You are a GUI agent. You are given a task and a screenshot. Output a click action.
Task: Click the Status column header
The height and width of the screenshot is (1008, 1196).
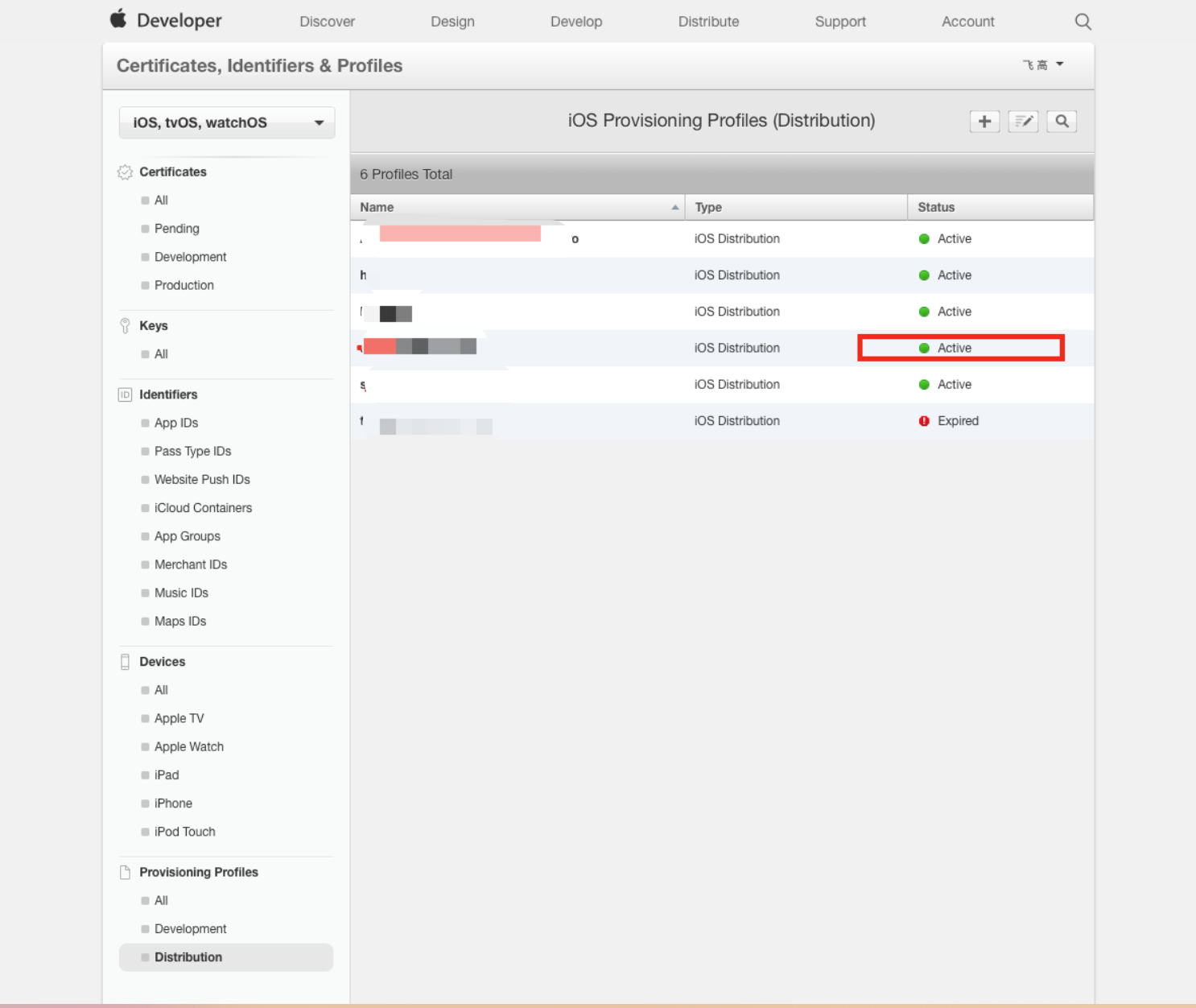936,208
